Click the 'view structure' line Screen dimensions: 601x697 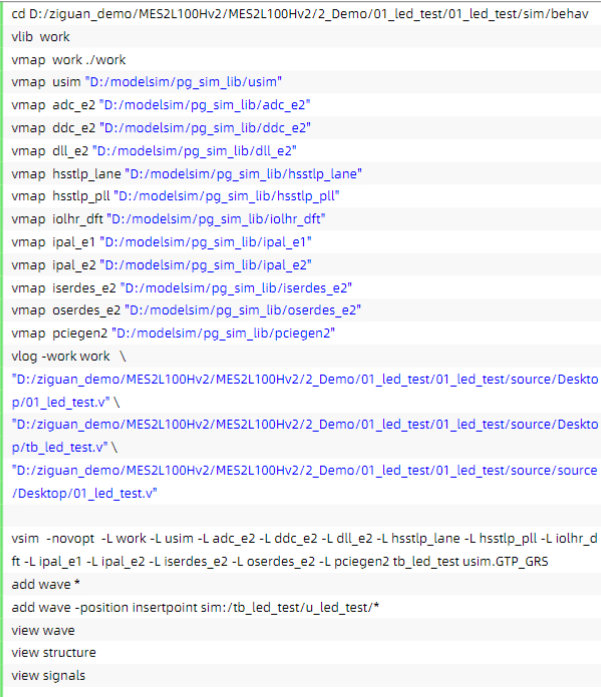(54, 653)
